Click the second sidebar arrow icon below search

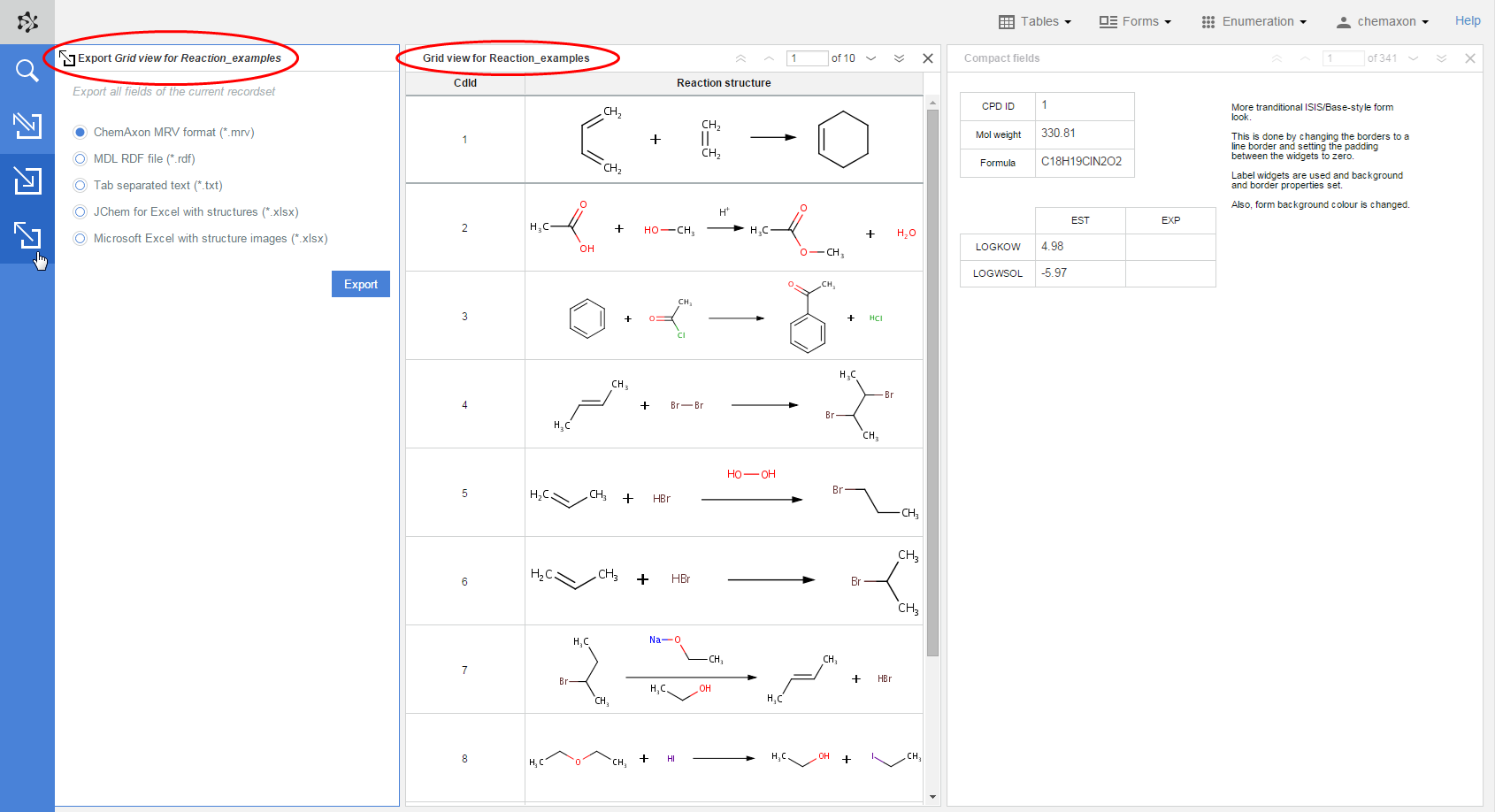tap(27, 126)
